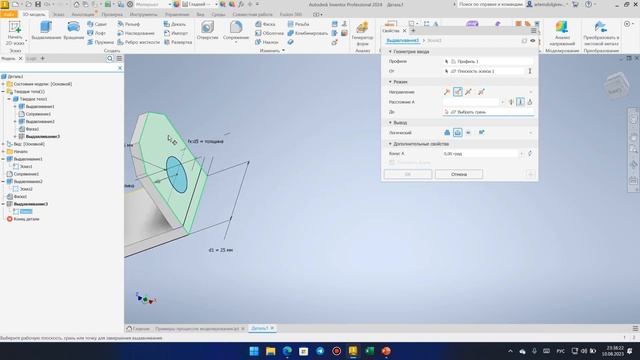This screenshot has width=640, height=360.
Task: Select the New solid output option
Action: [482, 133]
